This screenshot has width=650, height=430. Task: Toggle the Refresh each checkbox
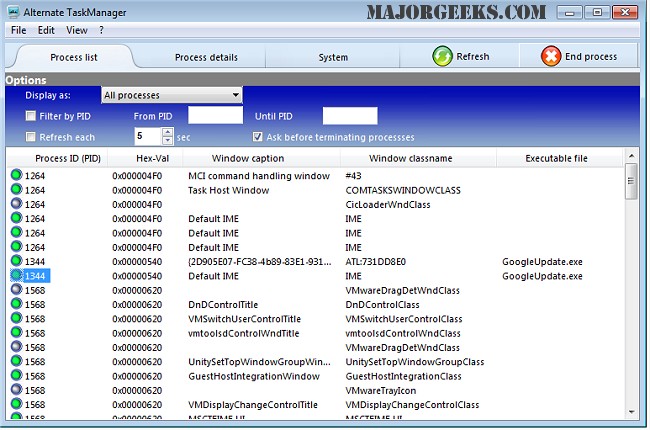[32, 137]
